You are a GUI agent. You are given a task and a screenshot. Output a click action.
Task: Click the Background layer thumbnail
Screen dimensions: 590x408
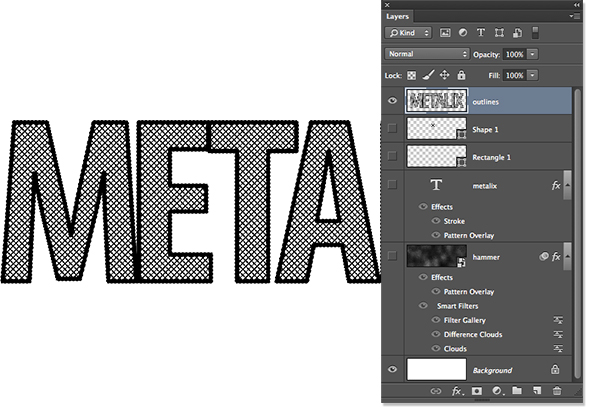click(436, 369)
